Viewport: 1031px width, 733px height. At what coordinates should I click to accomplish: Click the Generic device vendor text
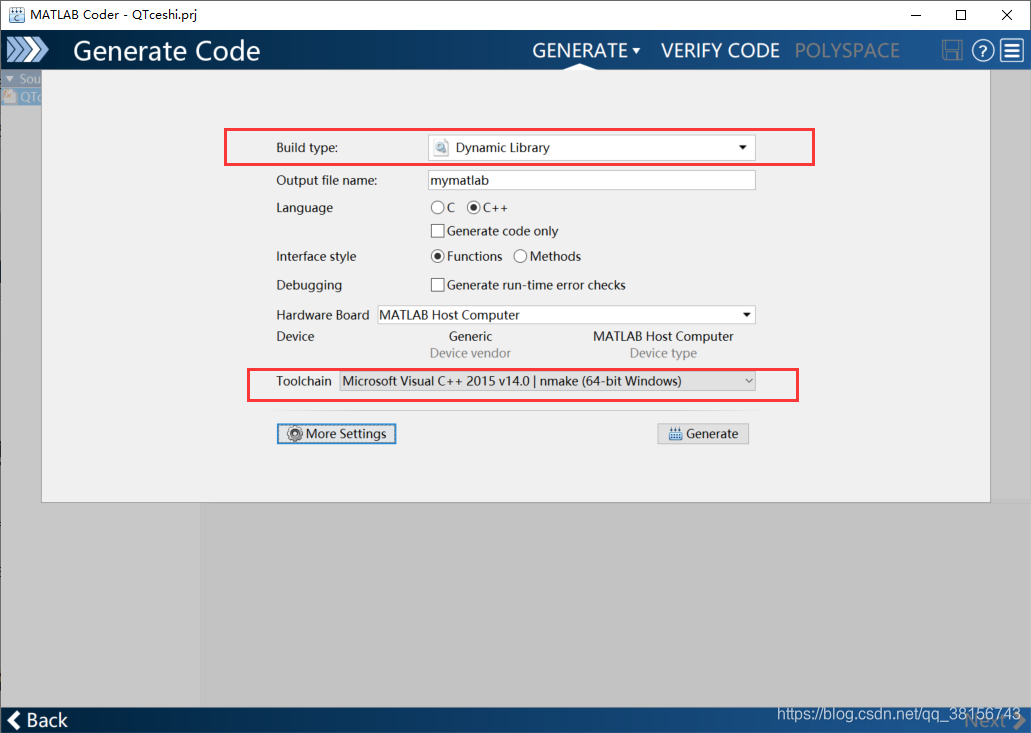[x=470, y=336]
